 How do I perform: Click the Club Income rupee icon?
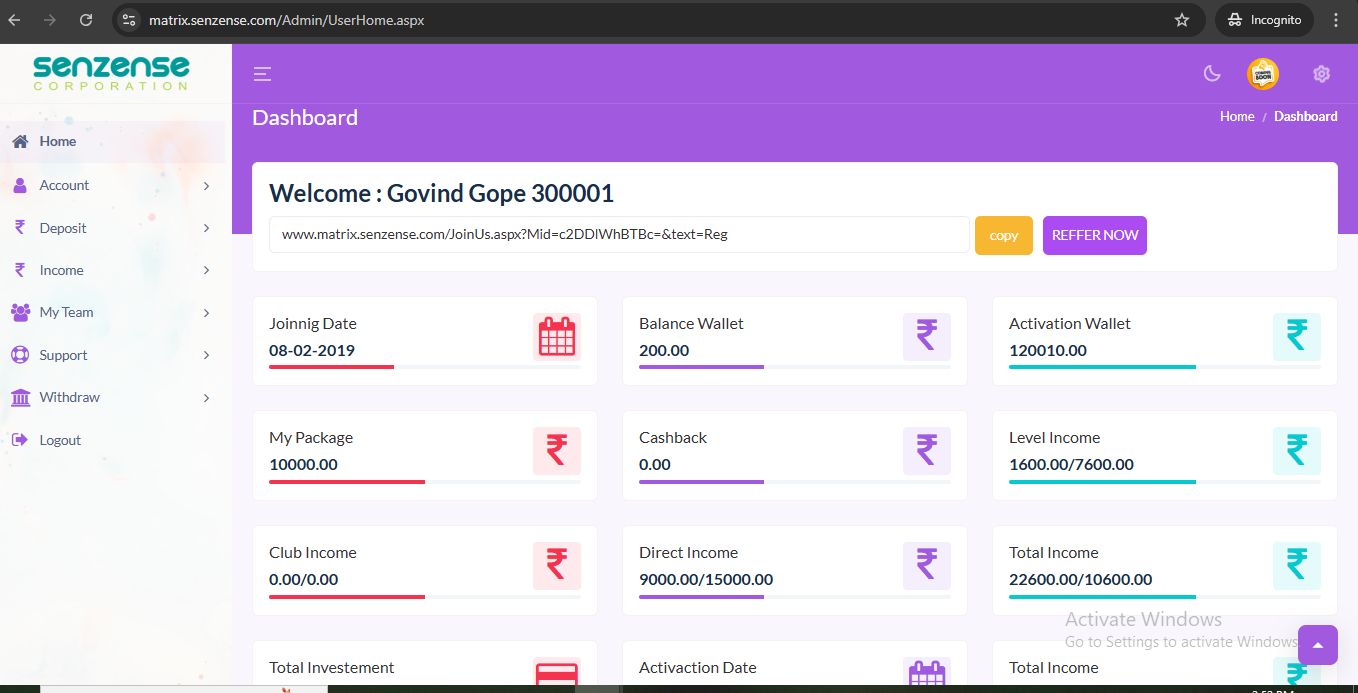click(557, 566)
